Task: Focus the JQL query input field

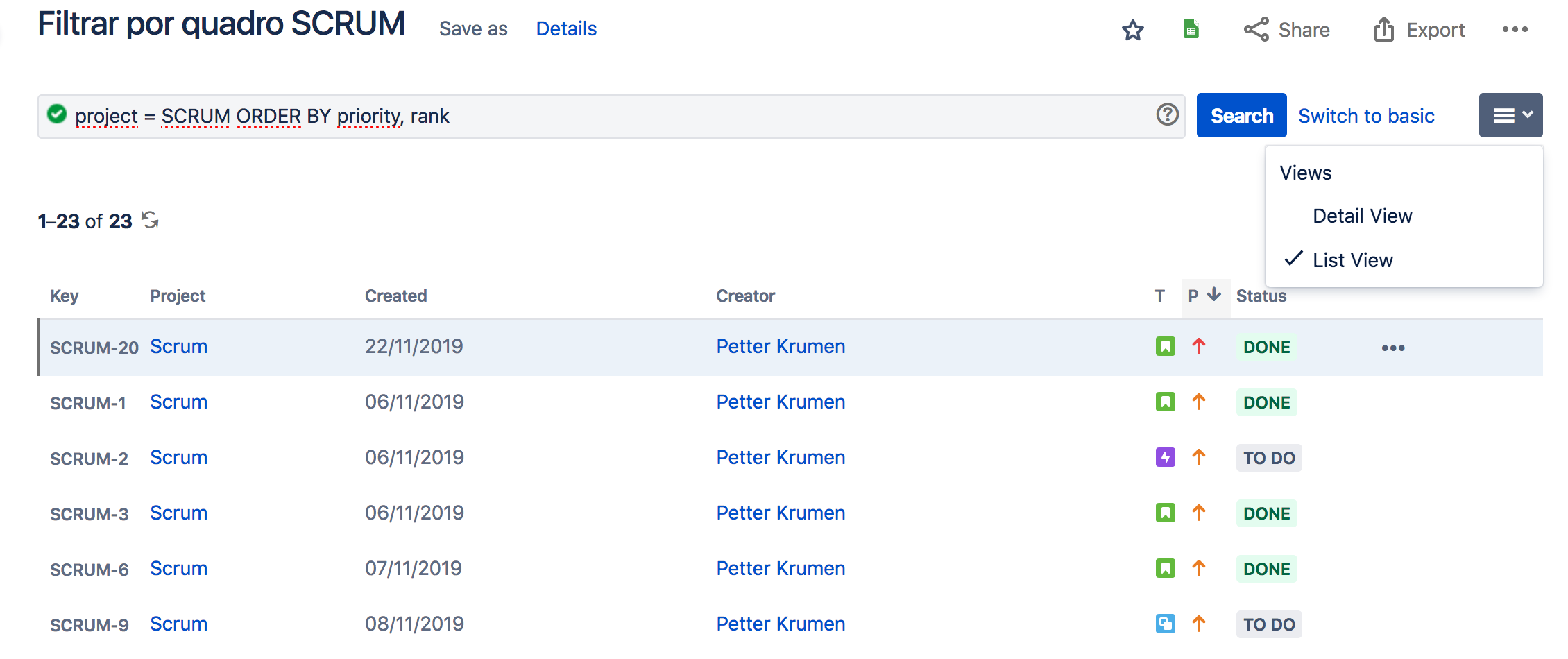Action: [x=611, y=117]
